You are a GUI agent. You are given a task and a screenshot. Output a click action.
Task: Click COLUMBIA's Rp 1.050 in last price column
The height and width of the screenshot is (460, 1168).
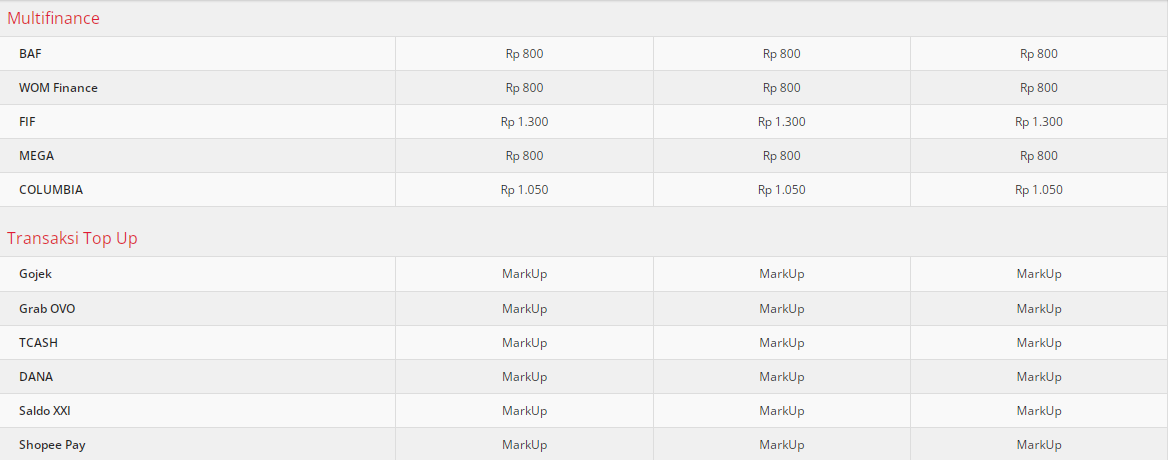[1039, 190]
